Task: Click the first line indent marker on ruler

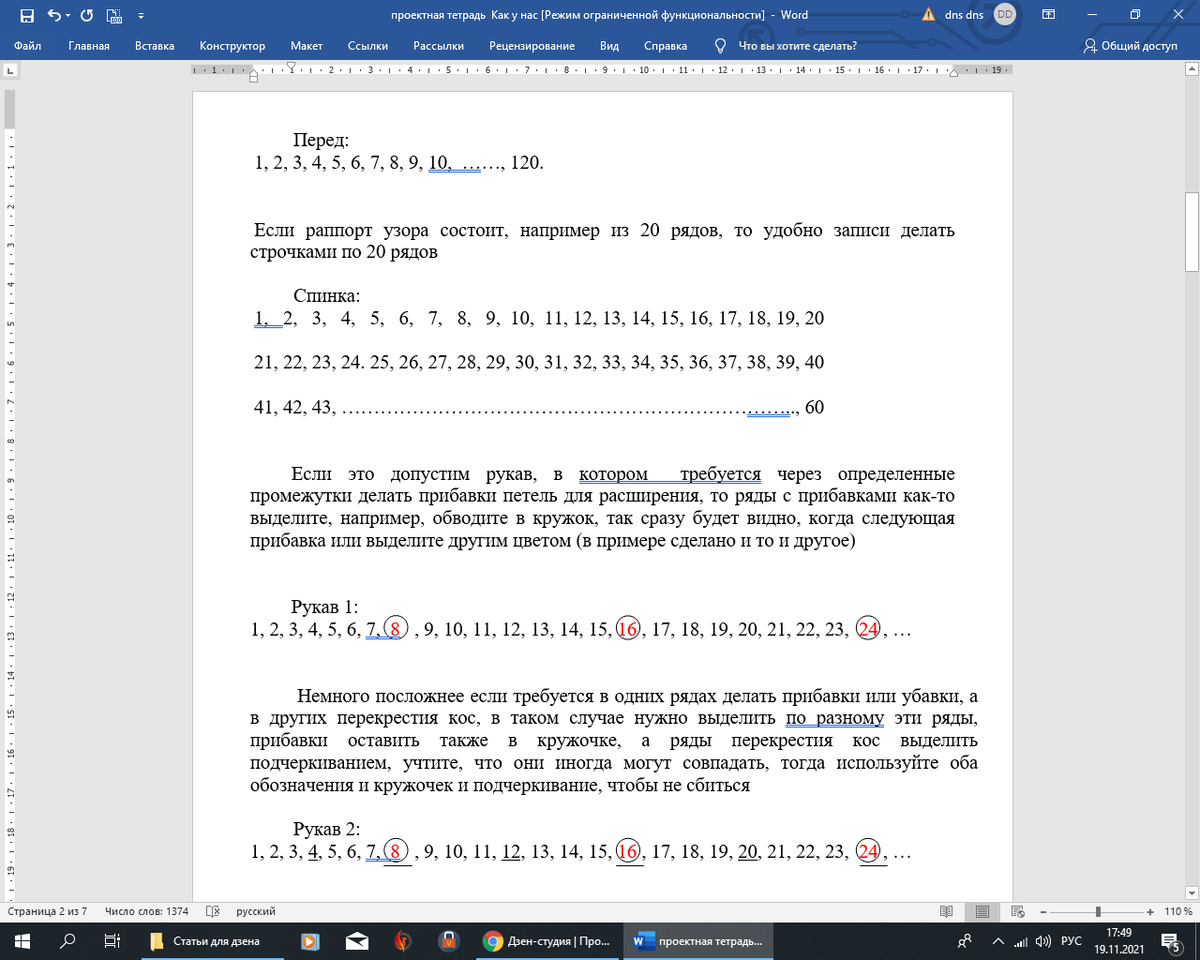Action: coord(290,67)
